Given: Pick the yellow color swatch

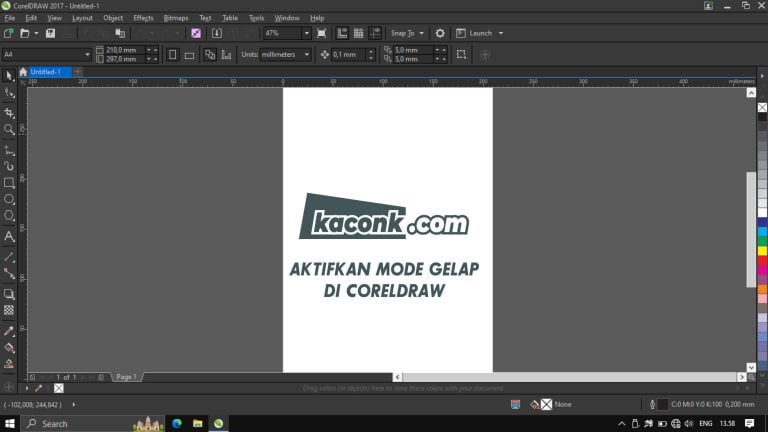Looking at the screenshot, I should [762, 250].
